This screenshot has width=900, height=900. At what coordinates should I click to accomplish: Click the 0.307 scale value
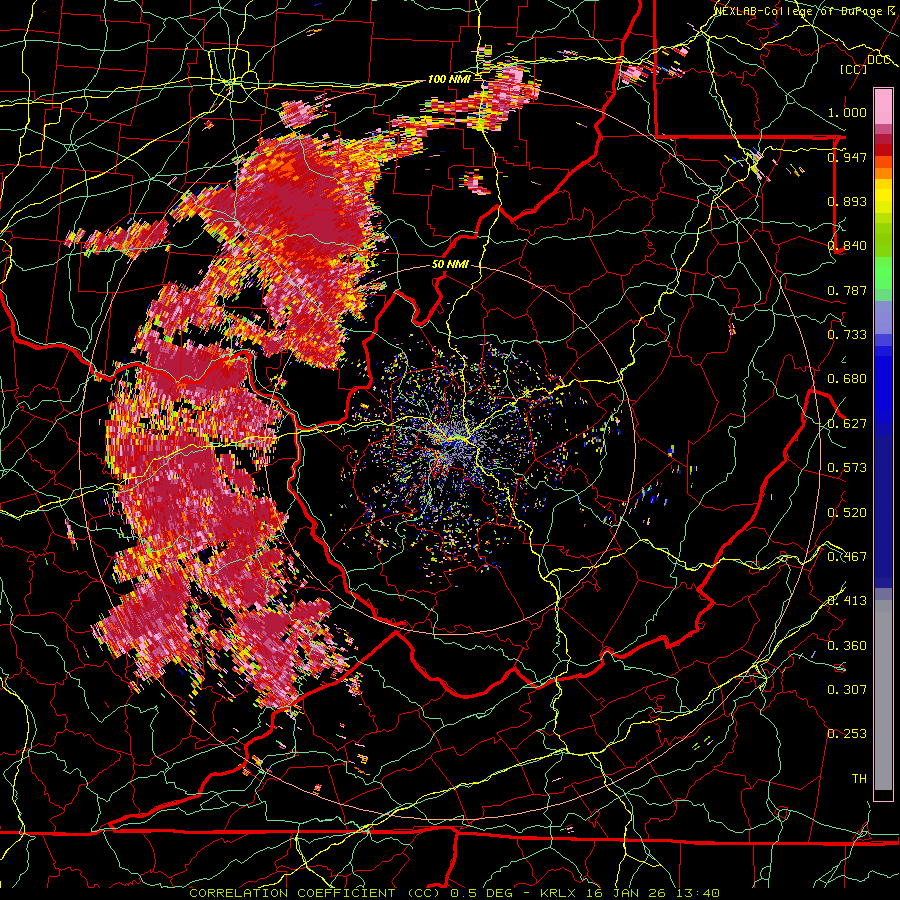(847, 690)
